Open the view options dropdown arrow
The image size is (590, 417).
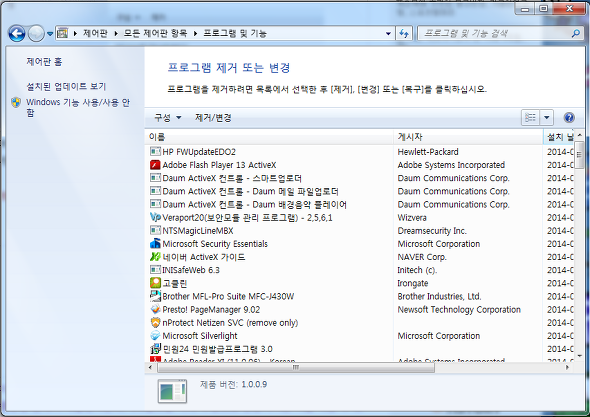click(x=546, y=118)
